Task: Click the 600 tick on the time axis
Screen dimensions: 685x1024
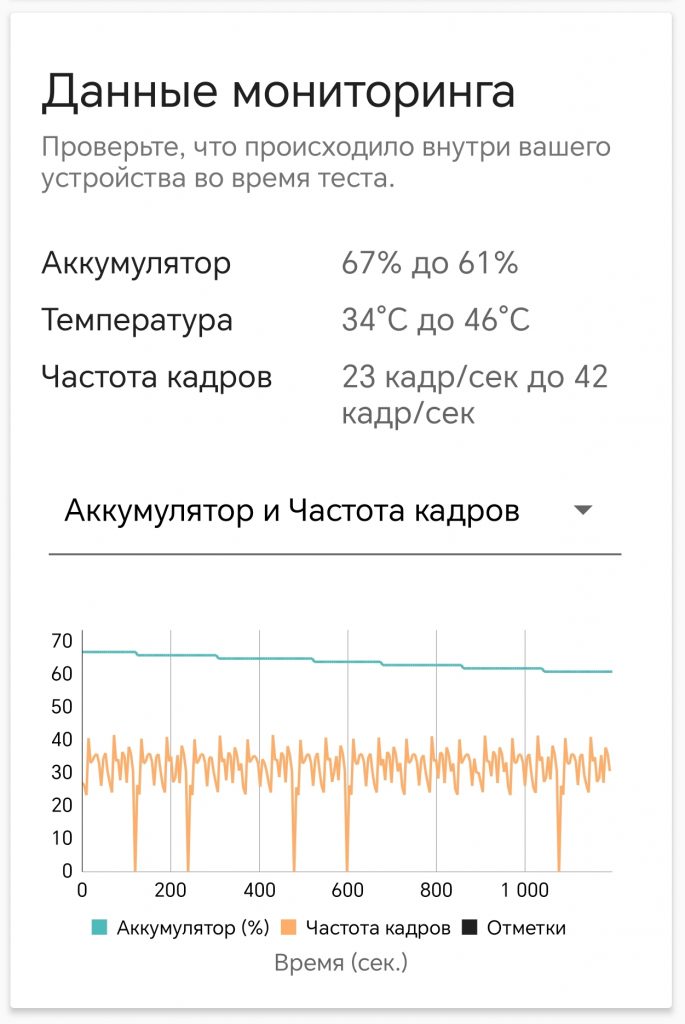Action: tap(347, 890)
